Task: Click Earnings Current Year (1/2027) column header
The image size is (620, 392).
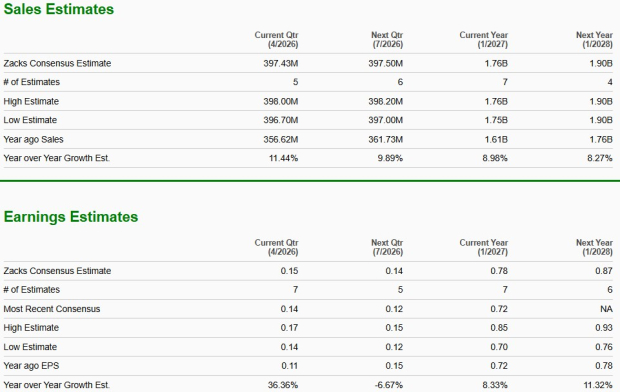Action: tap(484, 247)
